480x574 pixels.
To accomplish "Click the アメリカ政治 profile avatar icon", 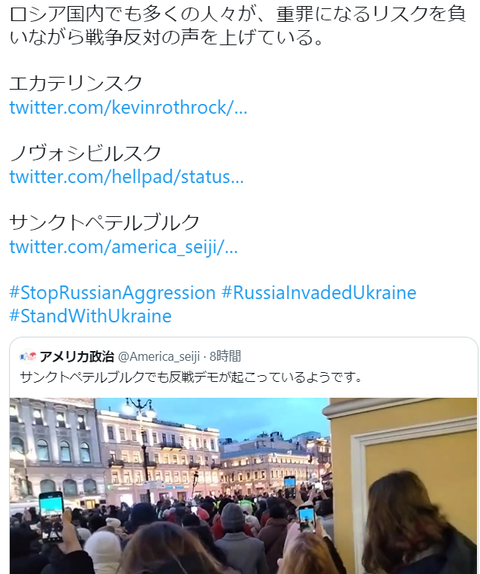I will click(28, 356).
